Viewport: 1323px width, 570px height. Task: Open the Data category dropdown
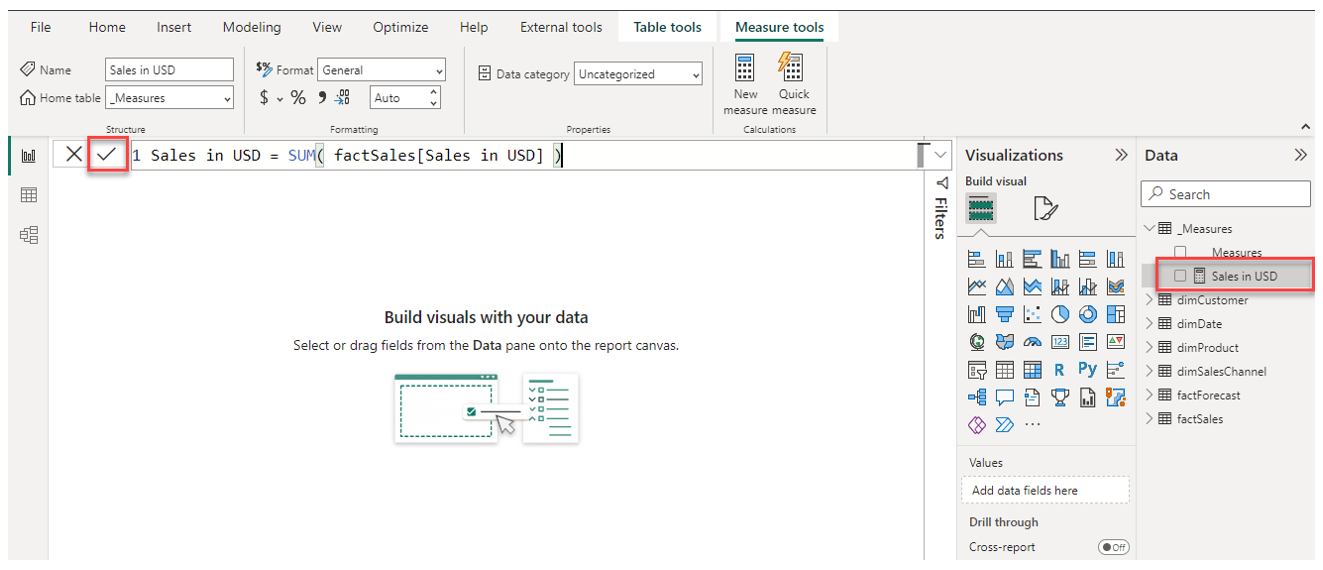[638, 74]
